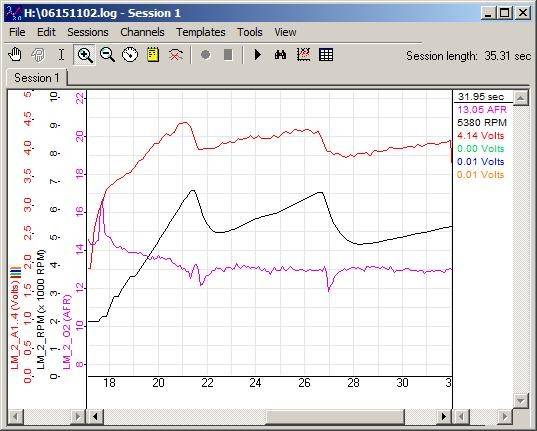The image size is (537, 431).
Task: Open the Templates menu
Action: (x=201, y=32)
